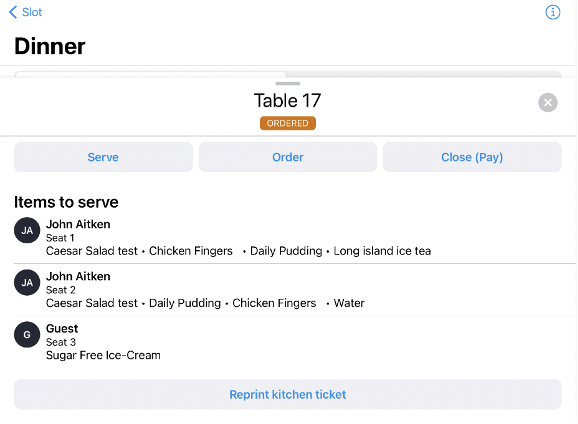Close the Table 17 sheet
Image resolution: width=578 pixels, height=424 pixels.
[x=547, y=102]
